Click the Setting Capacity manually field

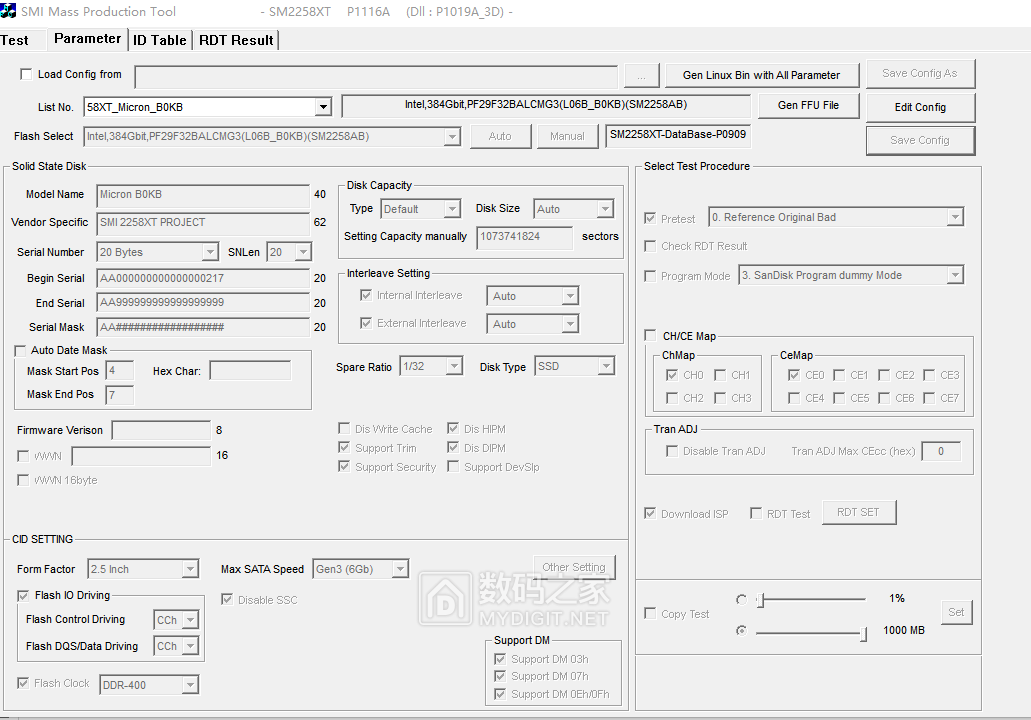[525, 237]
